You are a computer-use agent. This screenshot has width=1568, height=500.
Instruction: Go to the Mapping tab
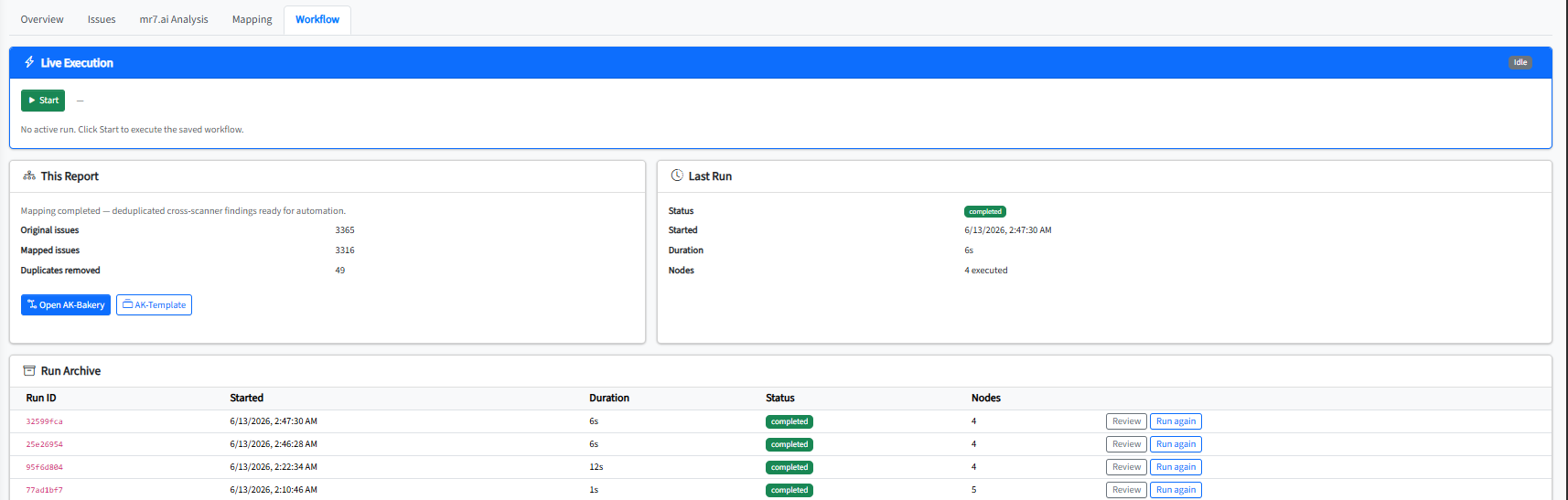coord(252,19)
